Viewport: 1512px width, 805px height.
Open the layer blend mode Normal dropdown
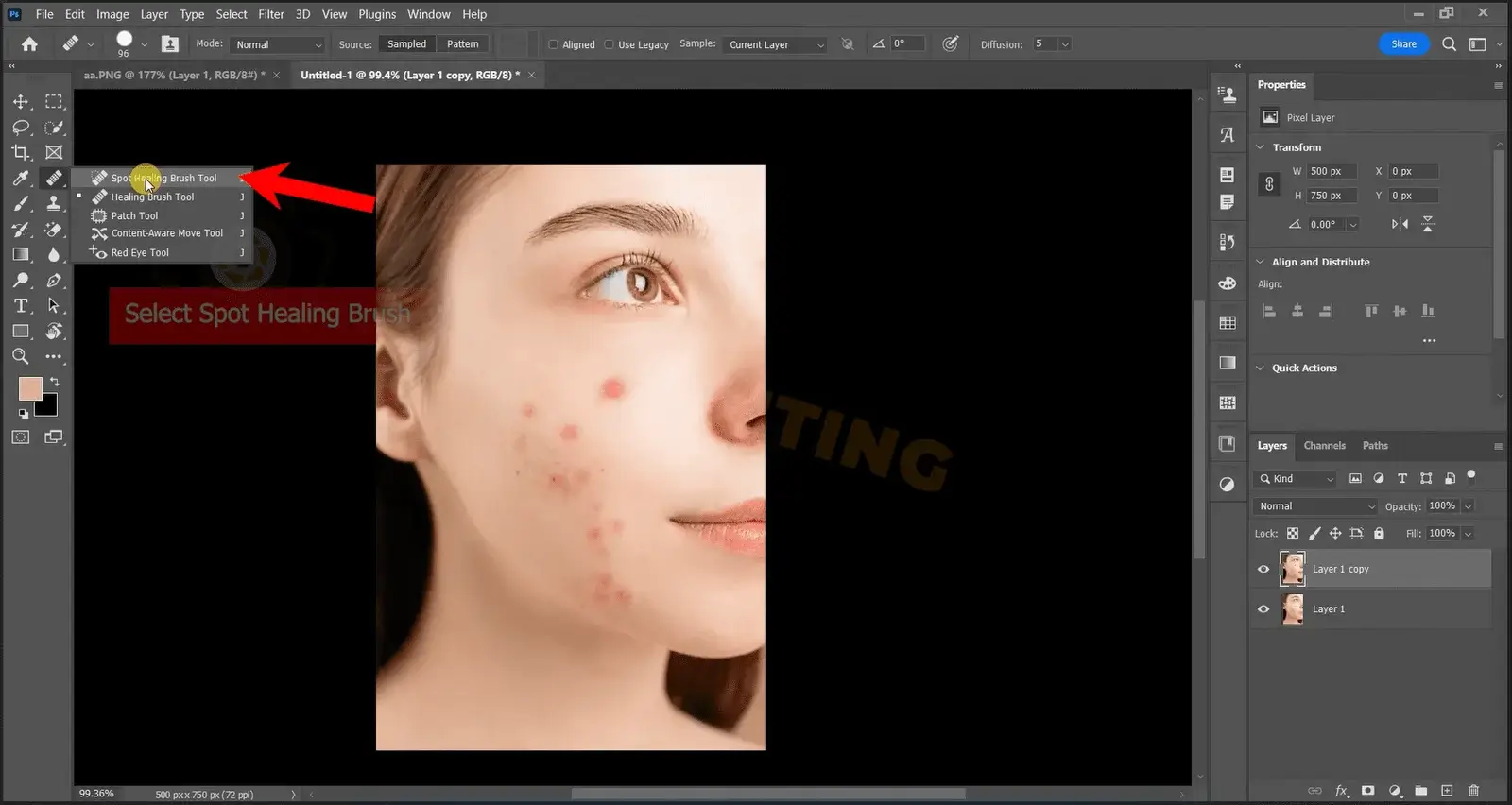[x=1316, y=506]
